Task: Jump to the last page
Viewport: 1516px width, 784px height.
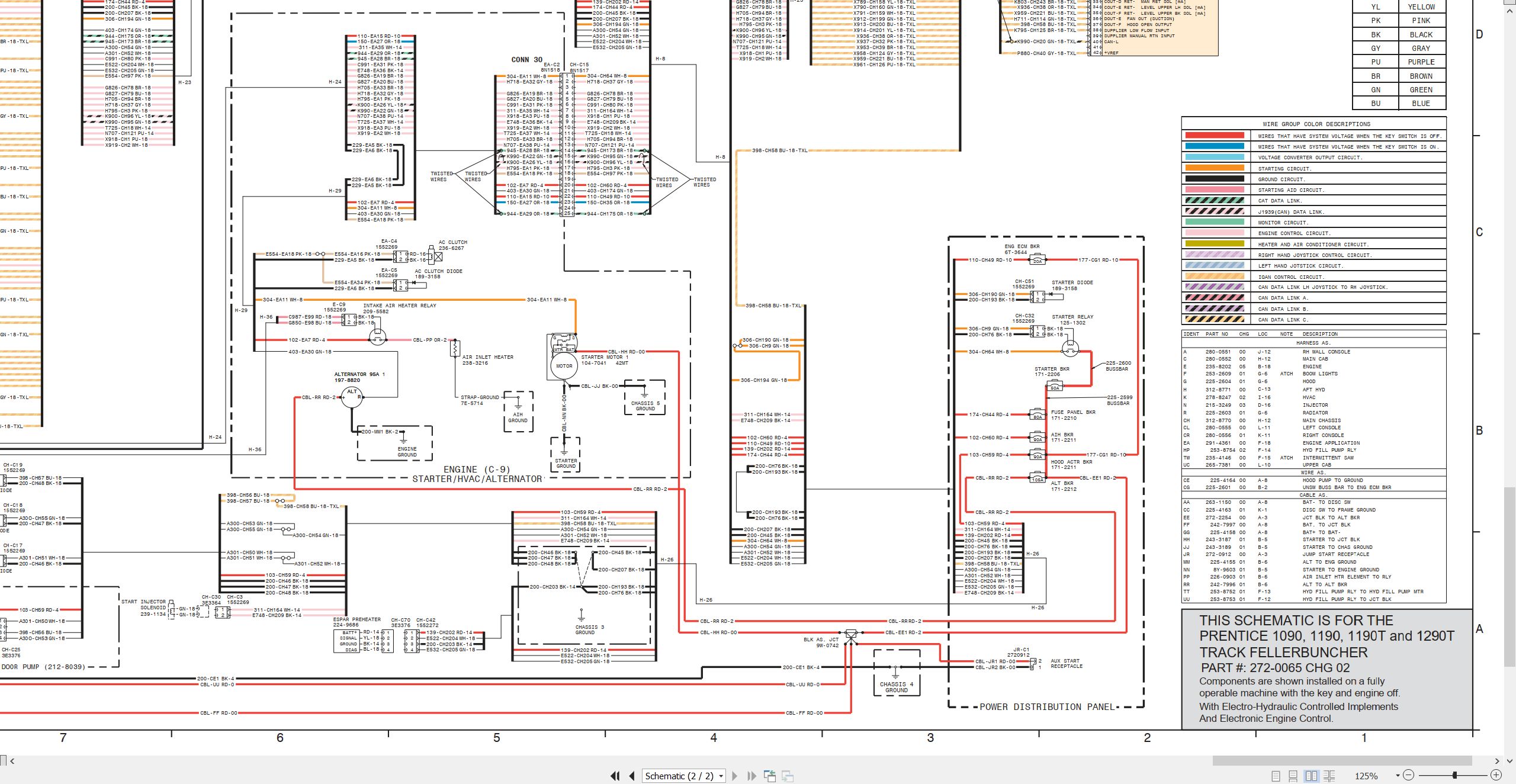Action: (x=752, y=776)
